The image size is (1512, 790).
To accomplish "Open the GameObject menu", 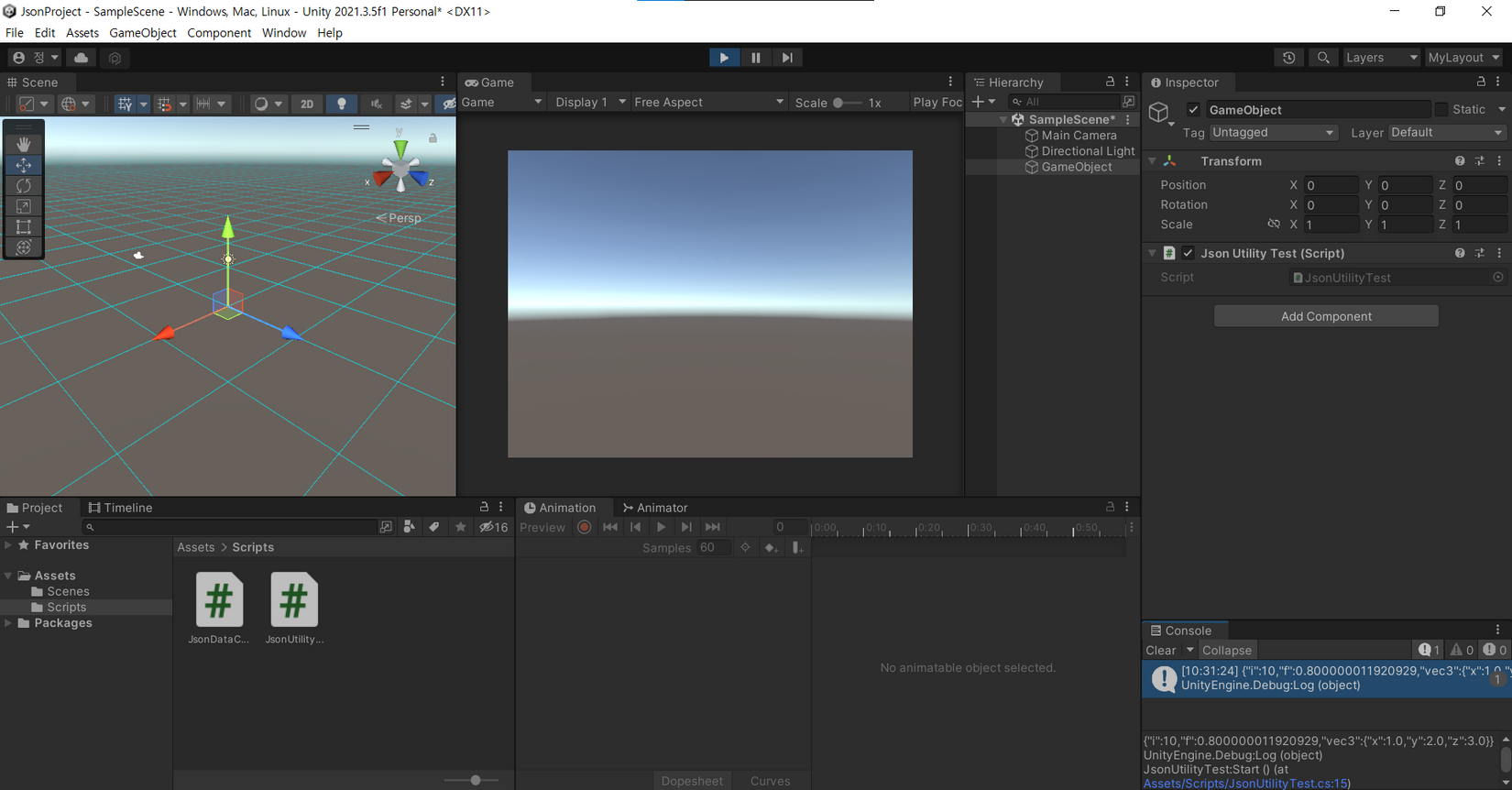I will click(143, 33).
